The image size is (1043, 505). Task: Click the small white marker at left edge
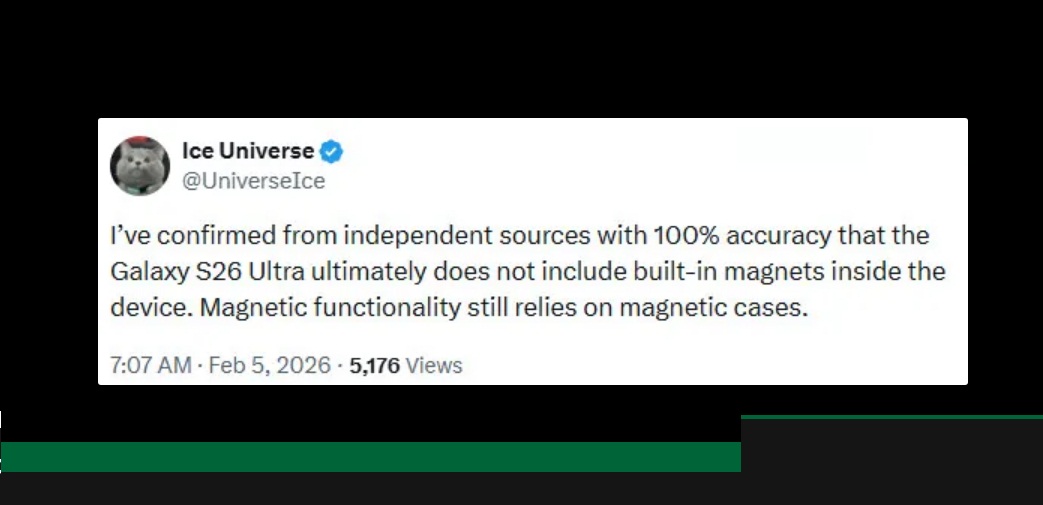click(1, 419)
